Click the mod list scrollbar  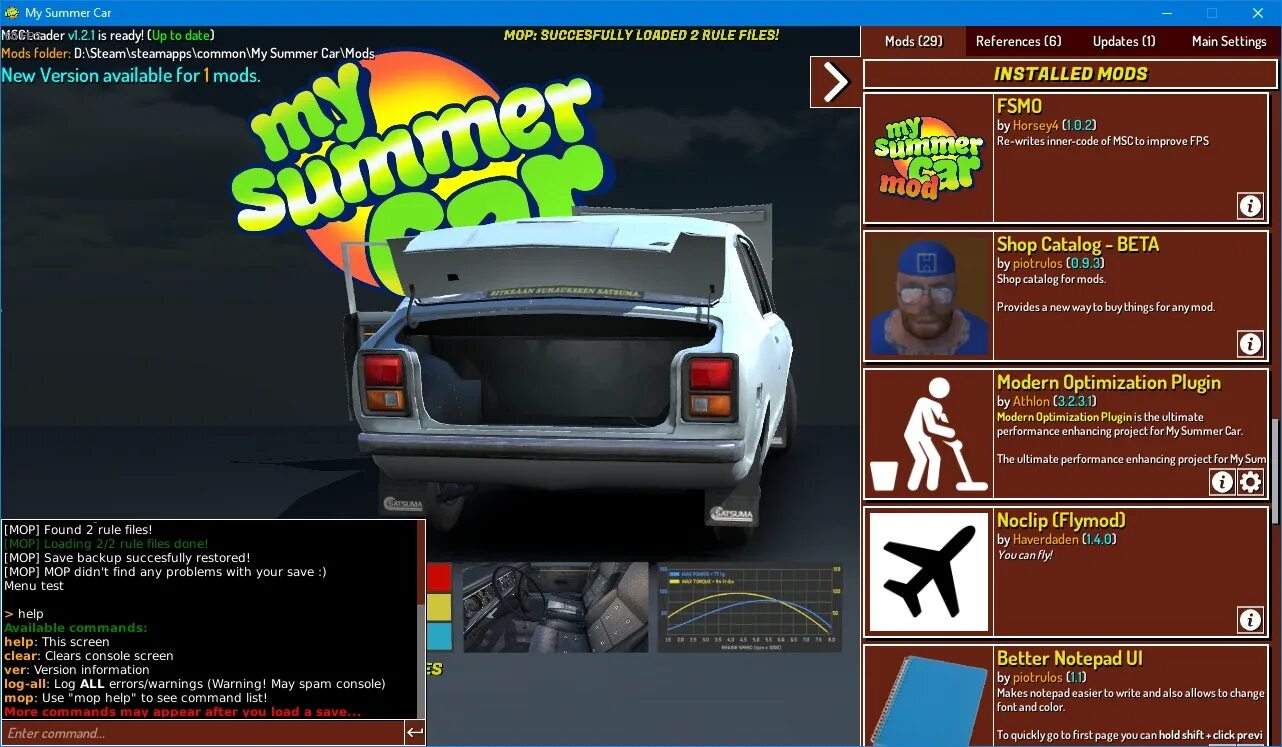[1275, 470]
